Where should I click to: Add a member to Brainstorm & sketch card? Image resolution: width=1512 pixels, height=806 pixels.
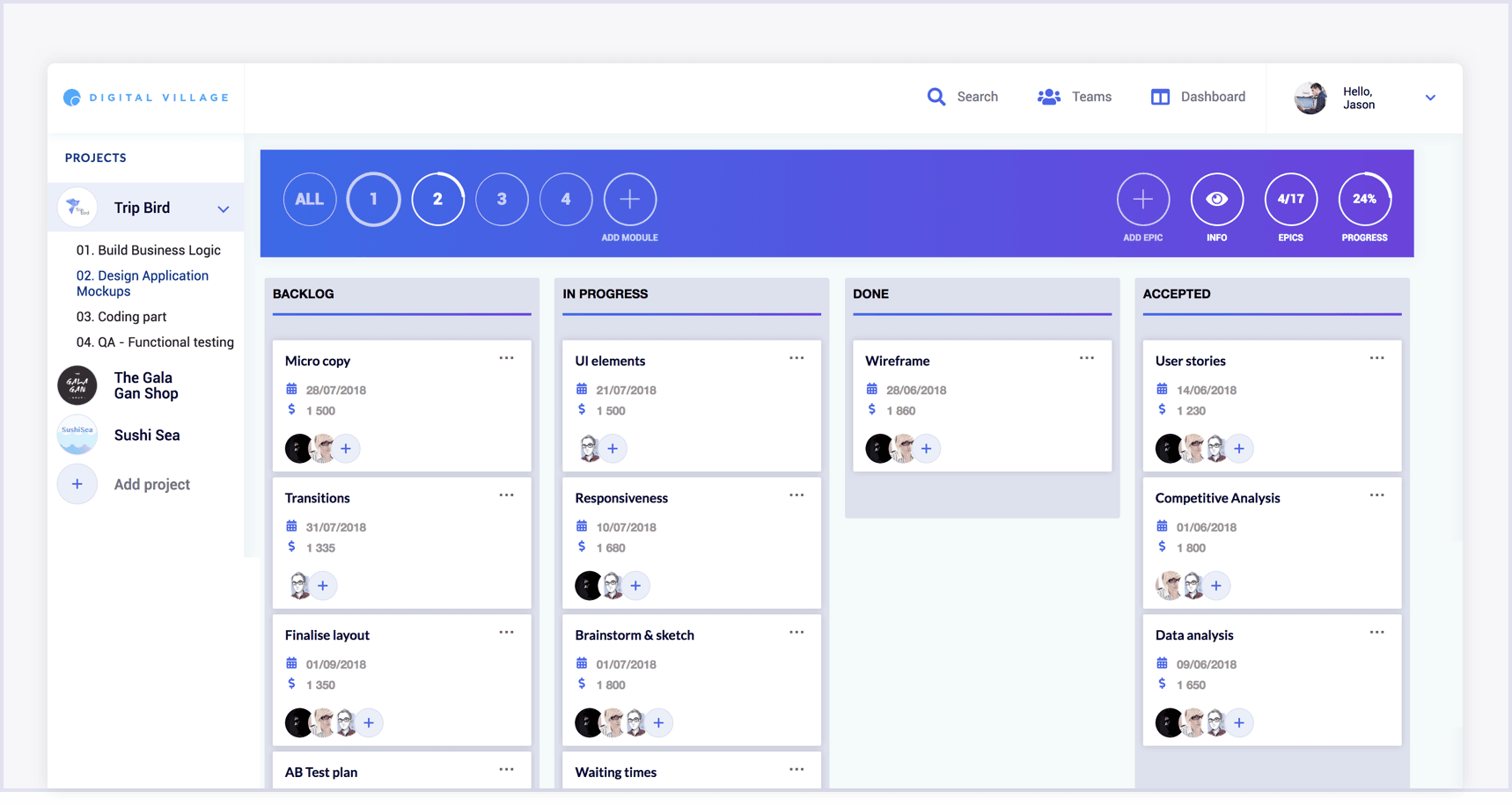658,723
